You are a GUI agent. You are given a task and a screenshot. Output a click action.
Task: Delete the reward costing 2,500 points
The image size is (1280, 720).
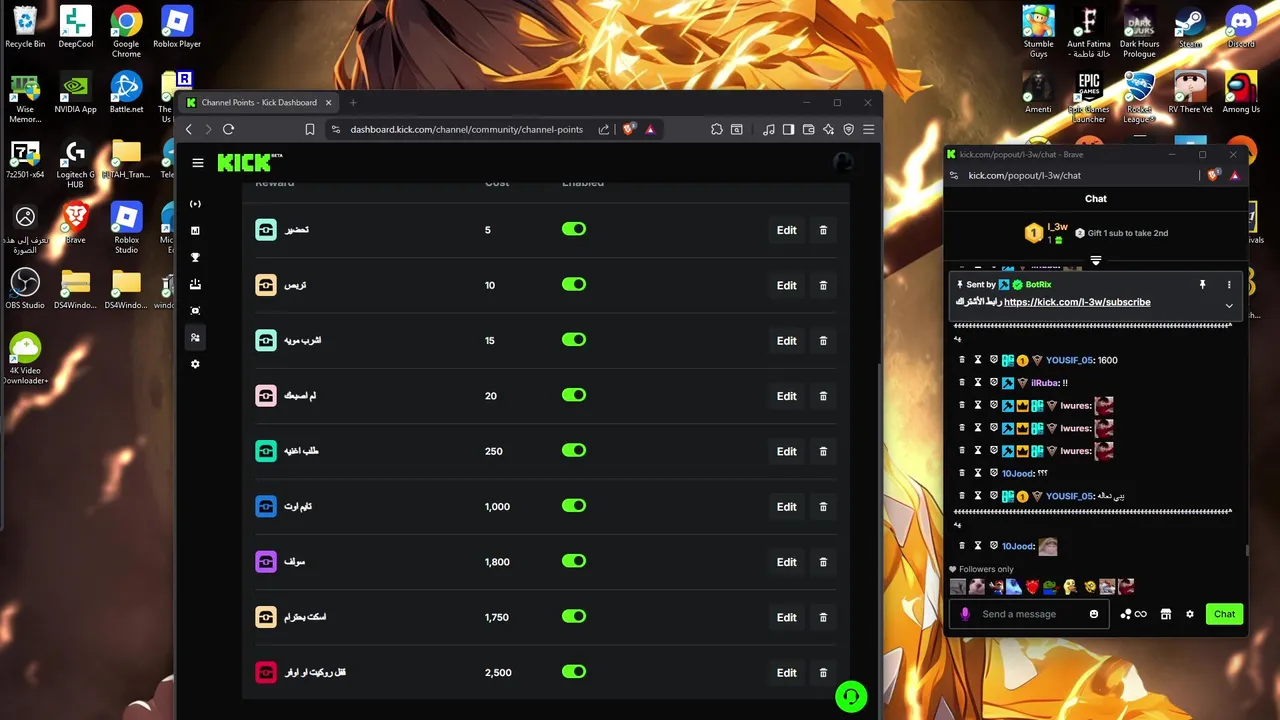click(823, 672)
